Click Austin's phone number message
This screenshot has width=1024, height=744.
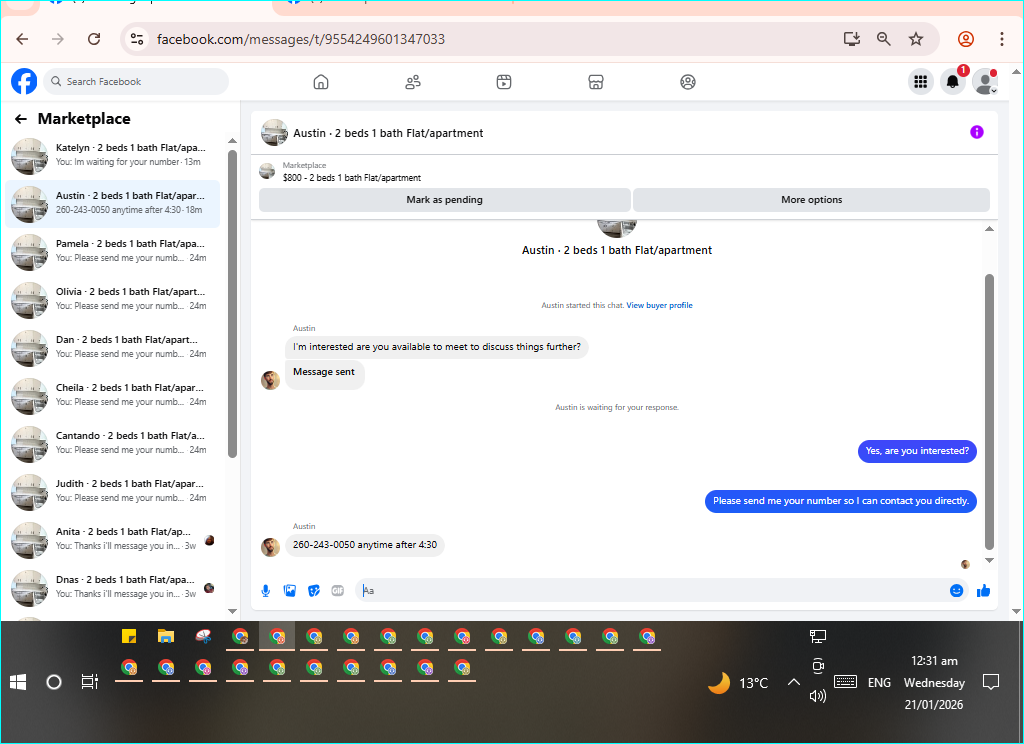click(364, 545)
